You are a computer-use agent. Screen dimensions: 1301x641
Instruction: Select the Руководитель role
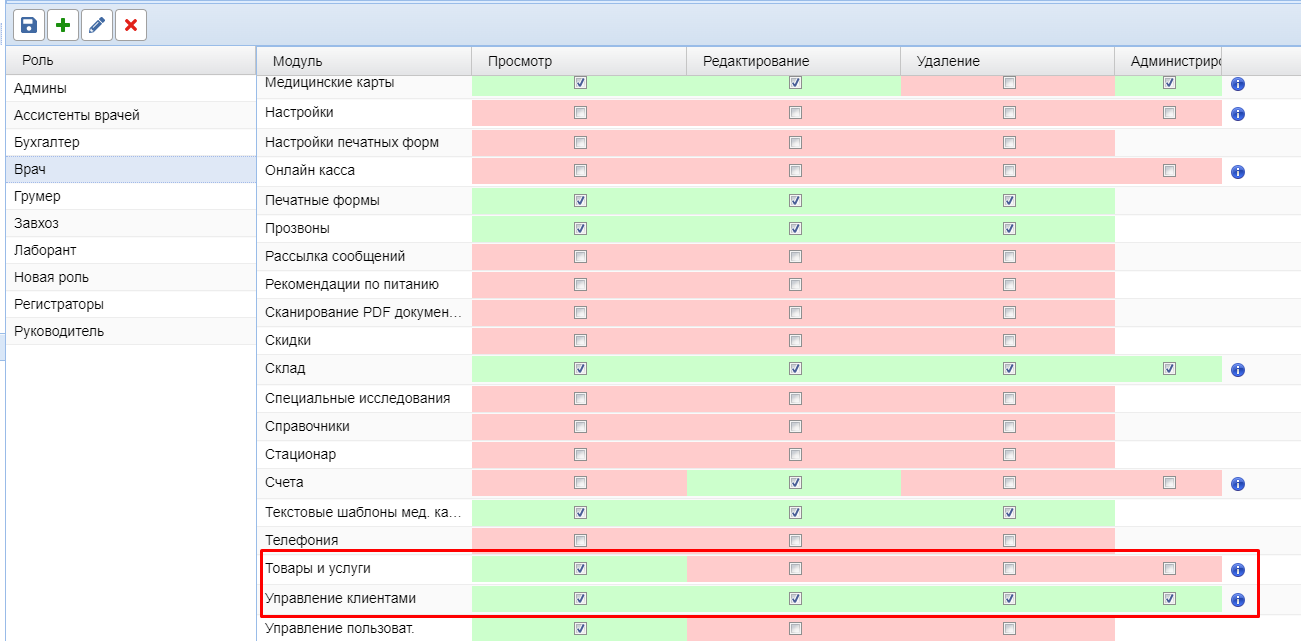coord(59,331)
